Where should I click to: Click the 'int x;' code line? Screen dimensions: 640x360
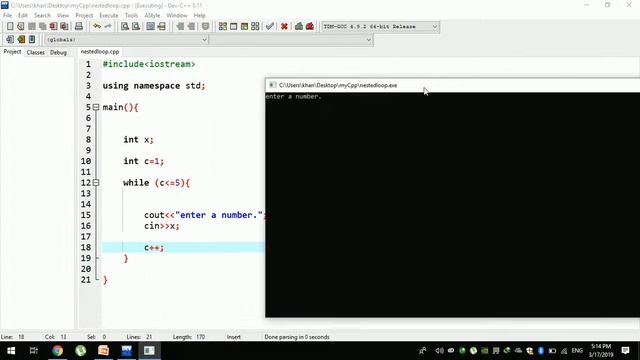point(138,140)
